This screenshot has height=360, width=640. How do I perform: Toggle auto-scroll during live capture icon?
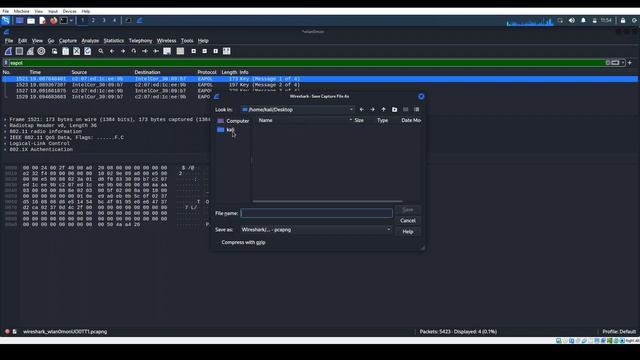167,51
